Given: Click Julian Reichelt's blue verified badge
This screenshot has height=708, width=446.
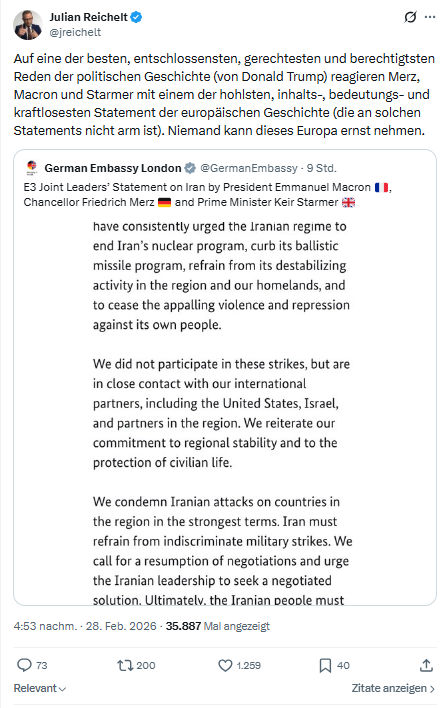Looking at the screenshot, I should point(136,17).
